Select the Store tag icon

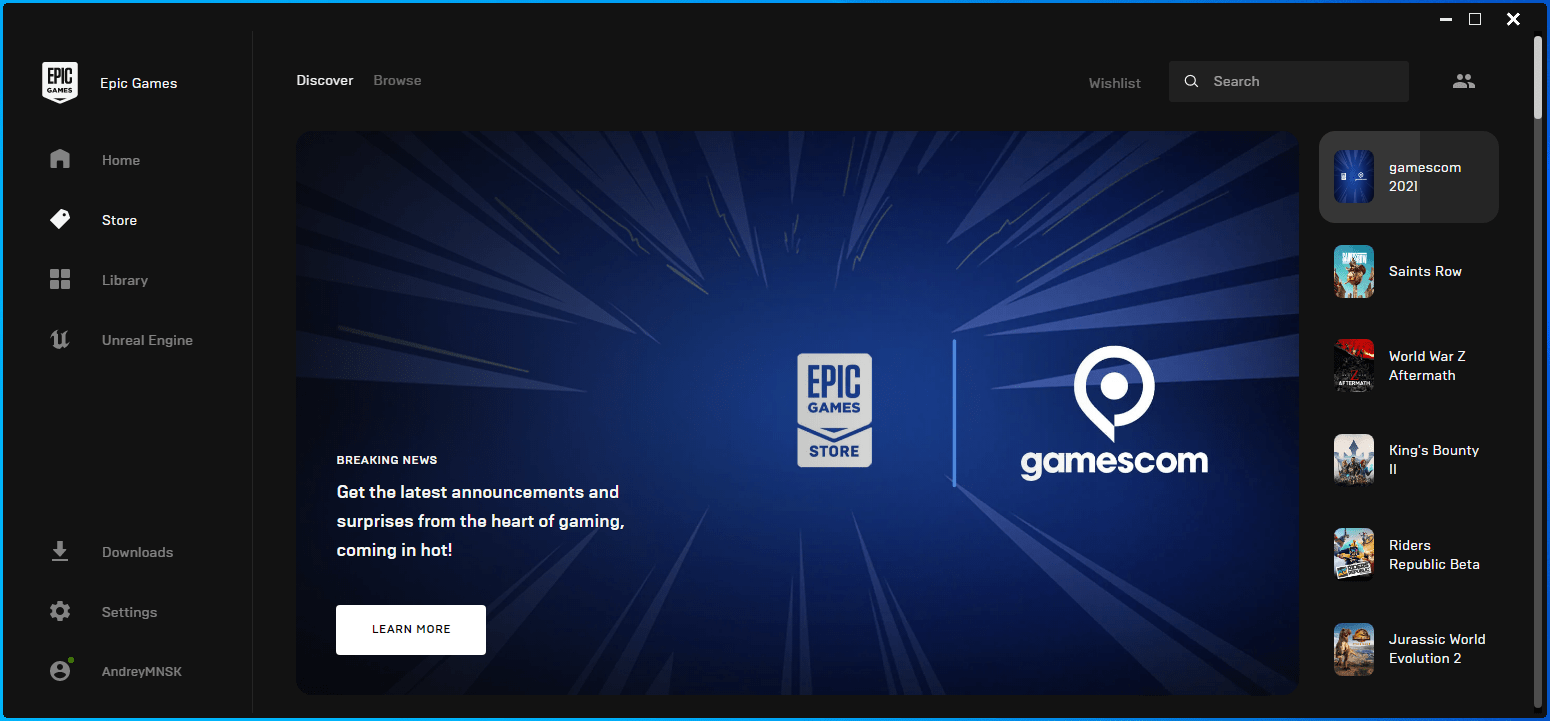[x=60, y=219]
